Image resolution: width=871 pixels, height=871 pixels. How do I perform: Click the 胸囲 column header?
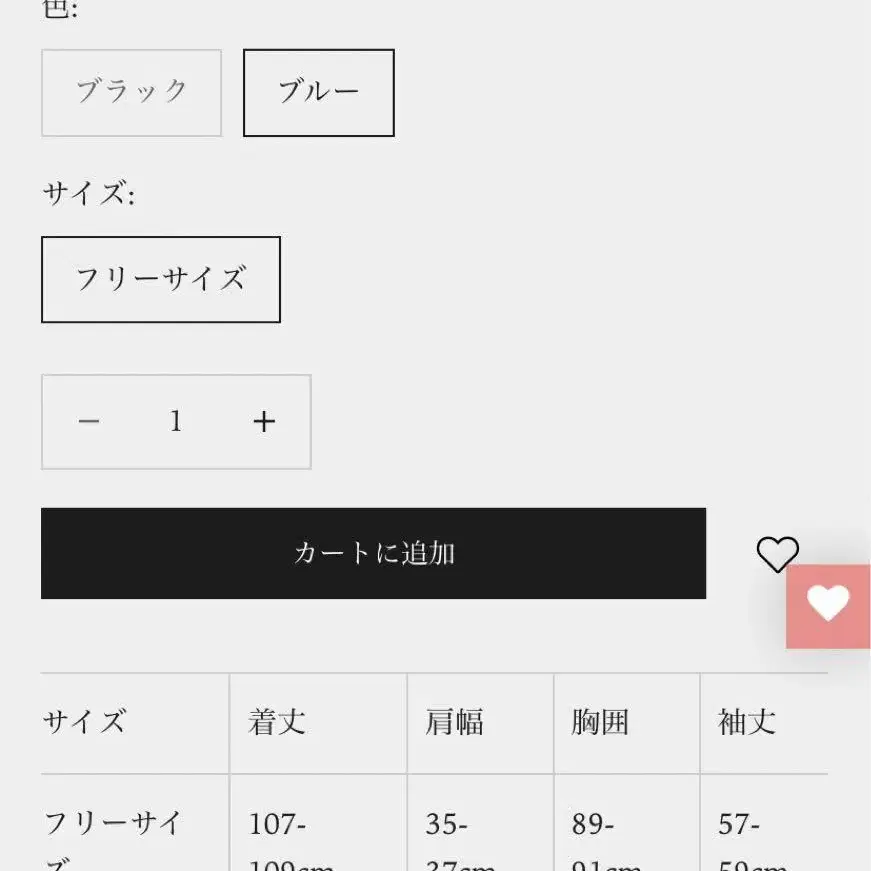click(600, 722)
